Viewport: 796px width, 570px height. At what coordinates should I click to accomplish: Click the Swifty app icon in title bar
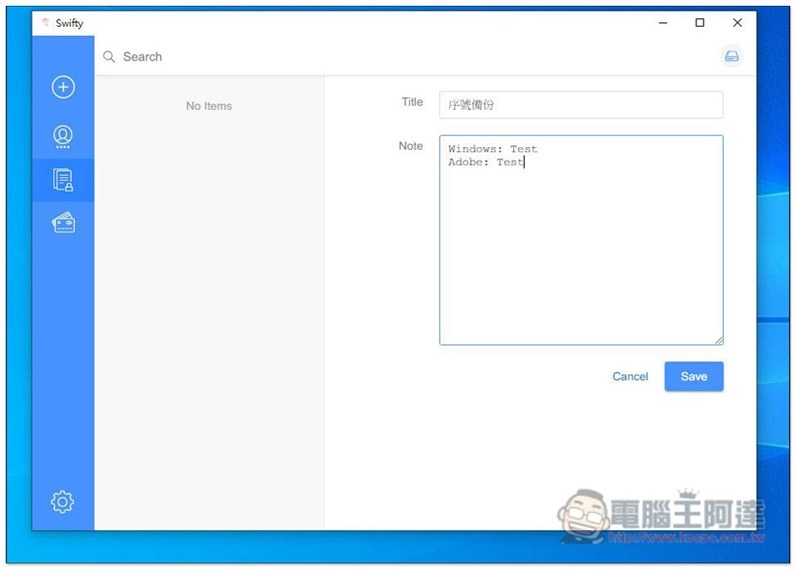[x=46, y=23]
